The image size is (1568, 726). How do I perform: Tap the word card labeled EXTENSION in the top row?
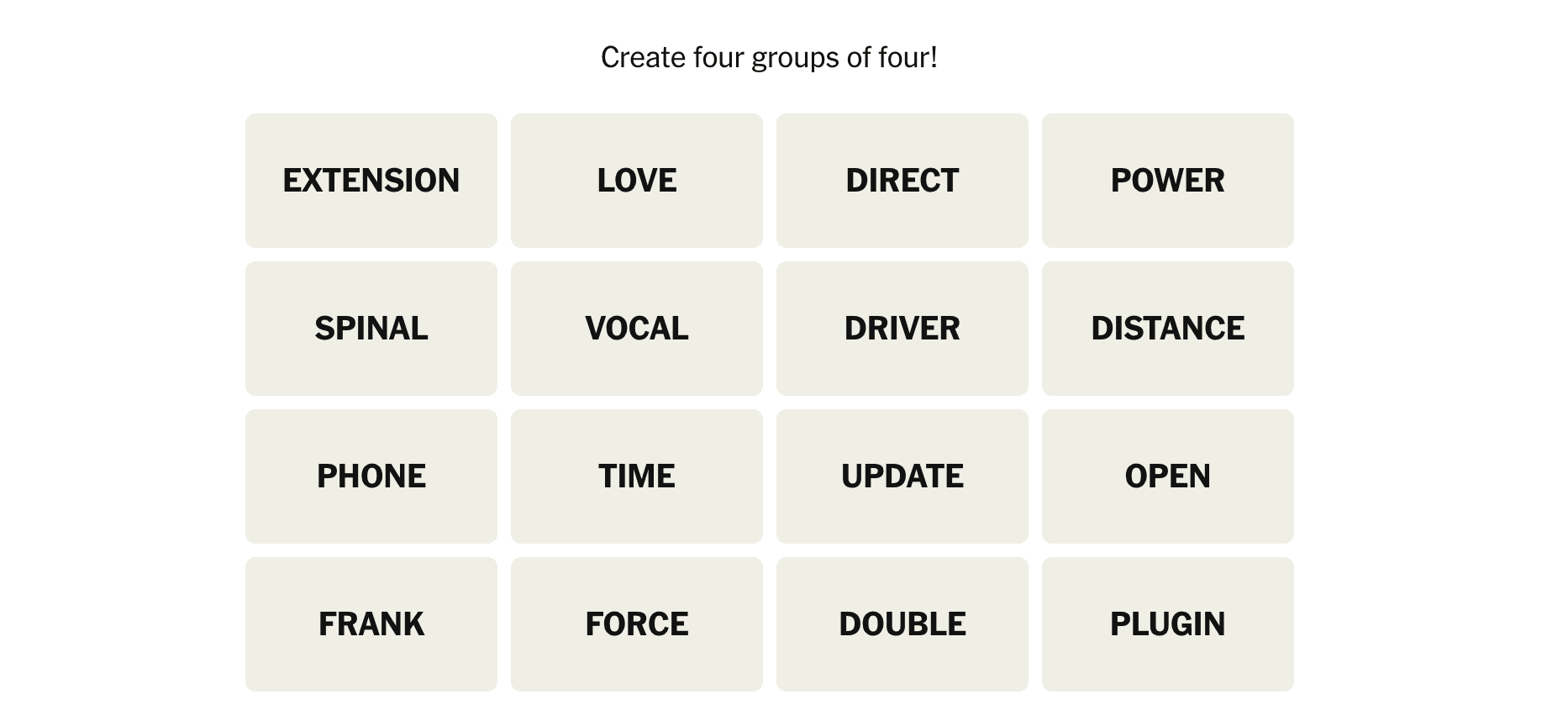(371, 181)
